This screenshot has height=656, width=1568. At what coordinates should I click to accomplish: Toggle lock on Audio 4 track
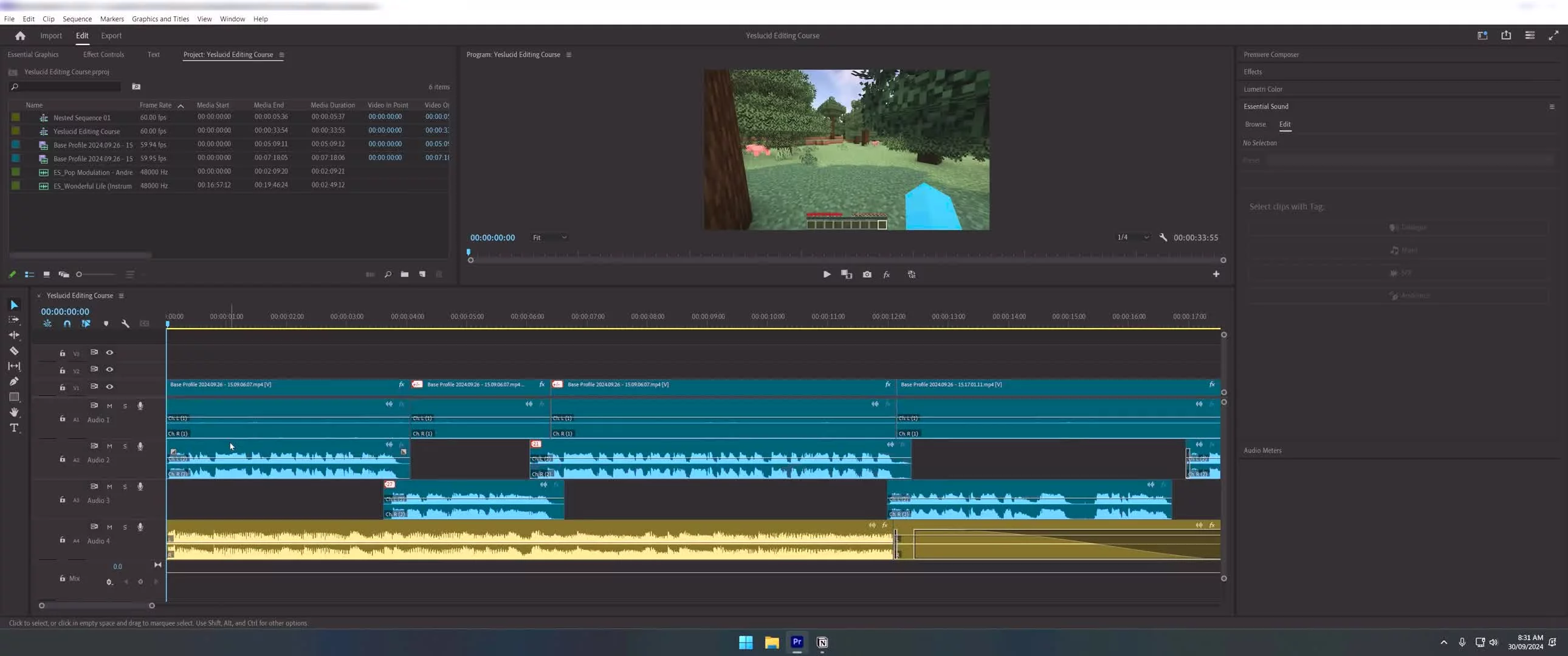62,540
